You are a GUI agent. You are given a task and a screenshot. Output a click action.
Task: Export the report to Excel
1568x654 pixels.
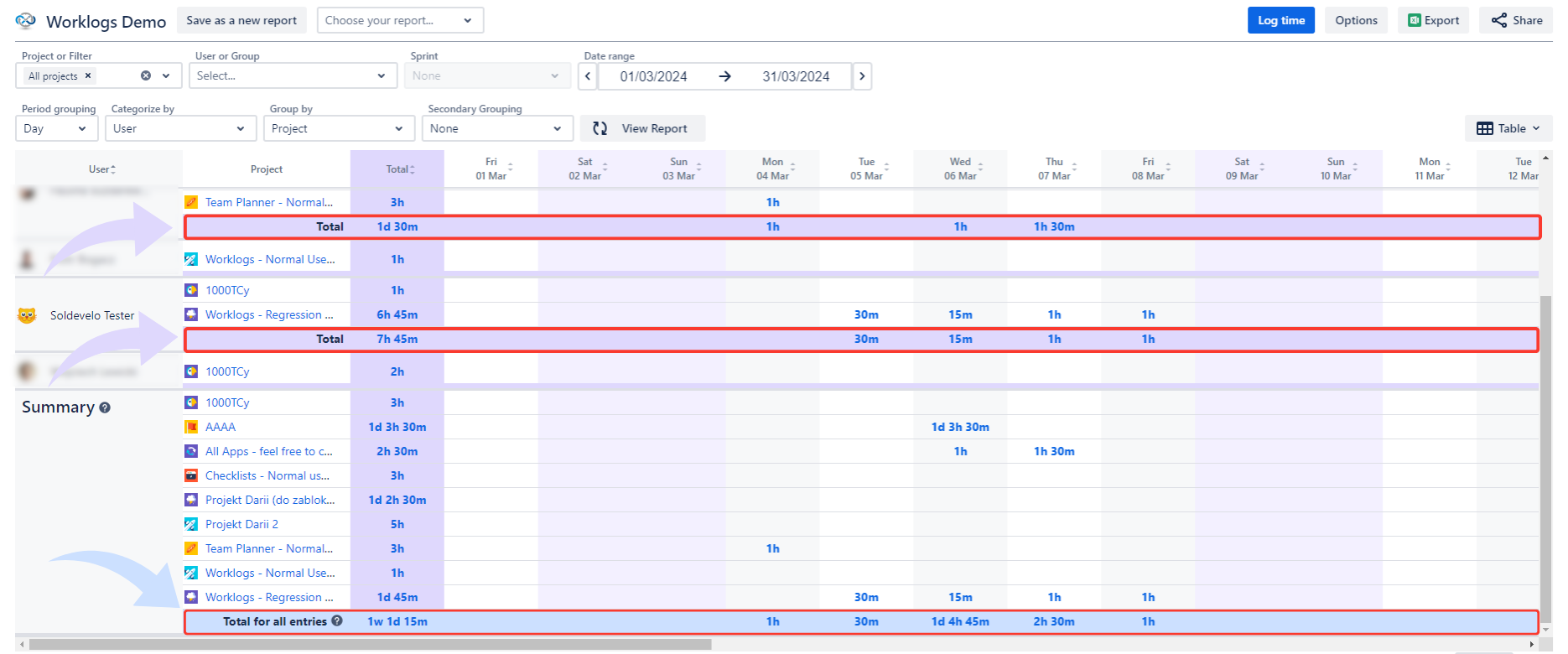[x=1433, y=20]
